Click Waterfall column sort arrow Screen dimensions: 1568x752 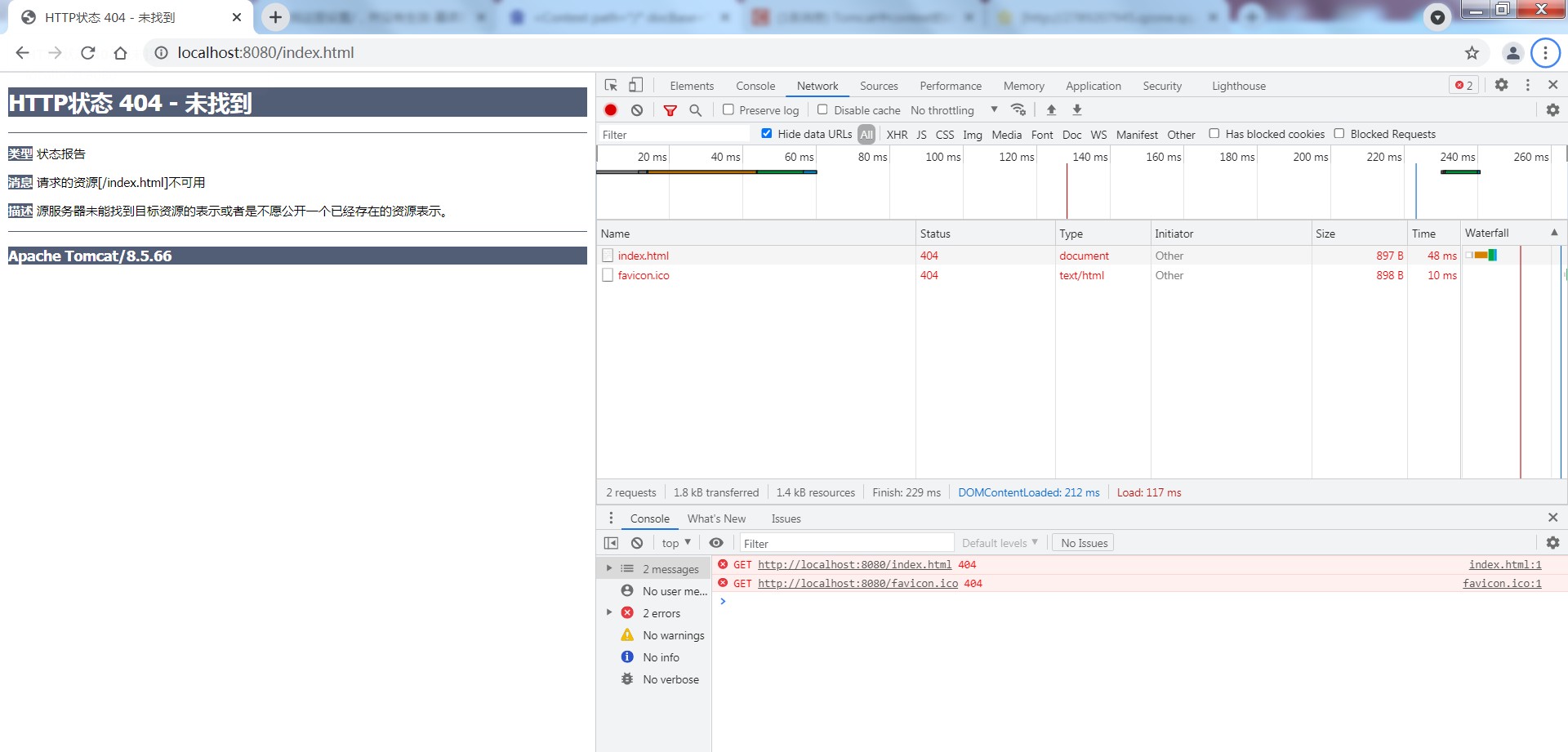(x=1554, y=233)
